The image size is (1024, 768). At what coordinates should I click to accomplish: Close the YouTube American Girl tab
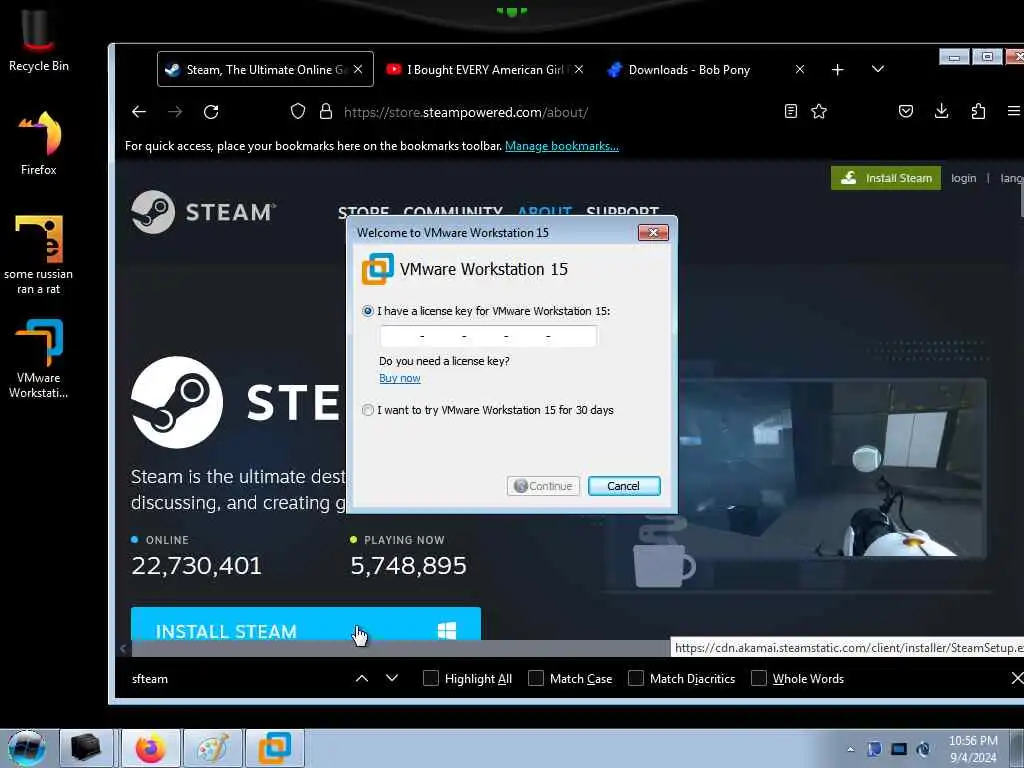click(x=579, y=69)
